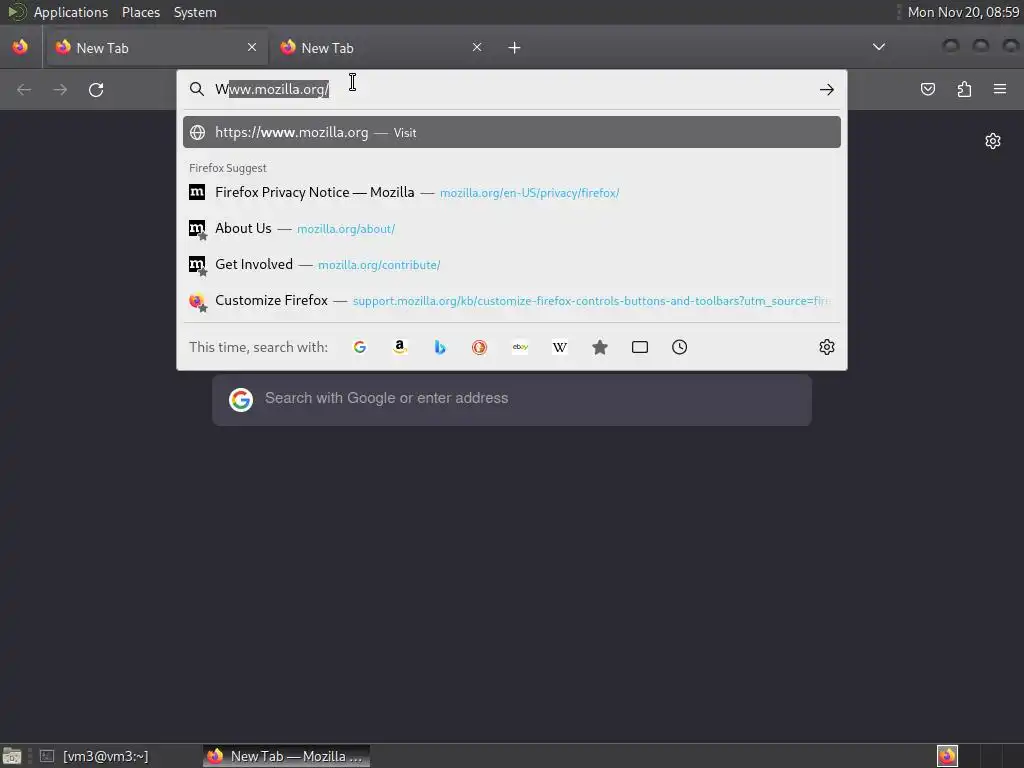The width and height of the screenshot is (1024, 768).
Task: Close the second New Tab
Action: pos(477,47)
